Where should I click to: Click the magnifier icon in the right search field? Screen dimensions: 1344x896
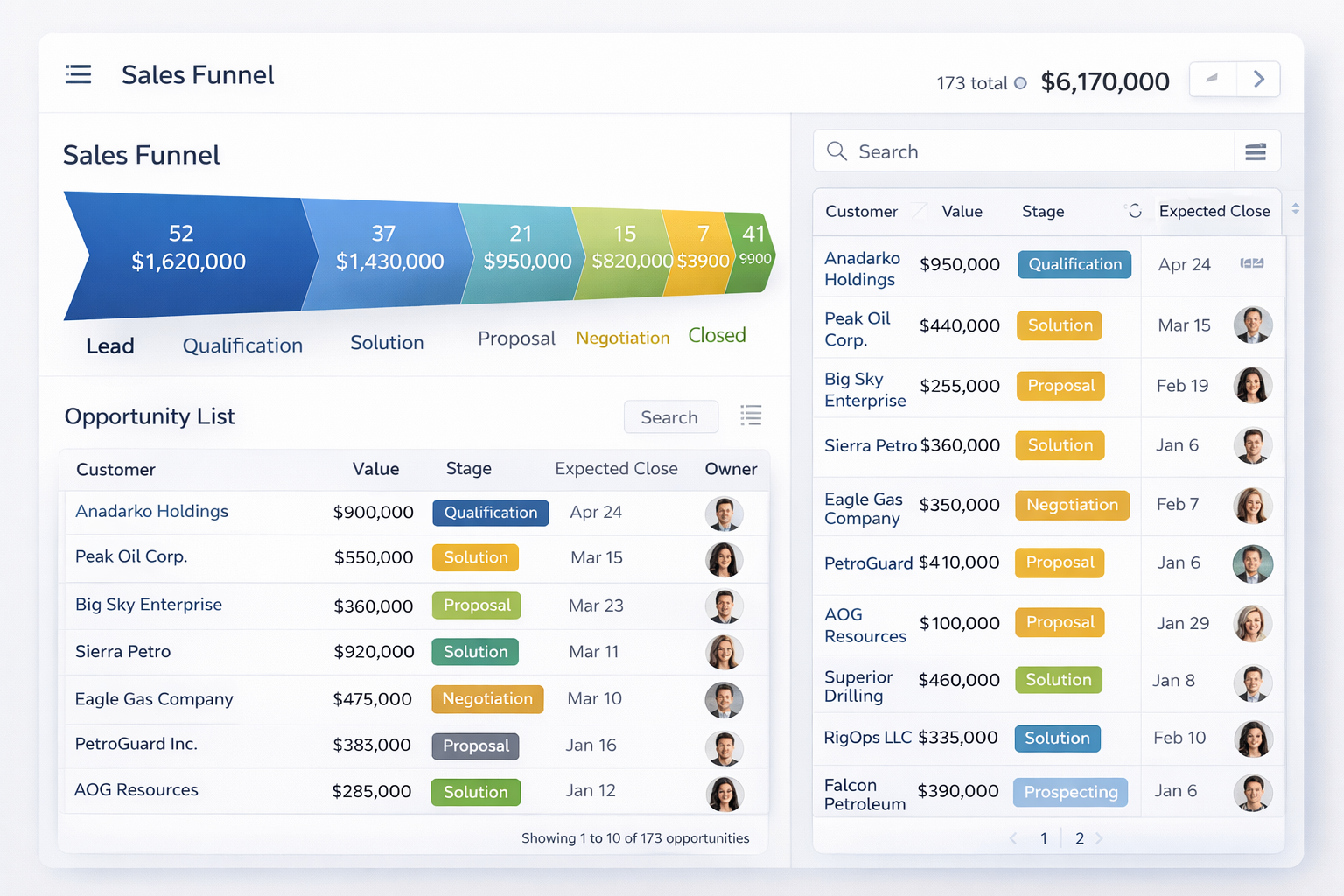(836, 151)
